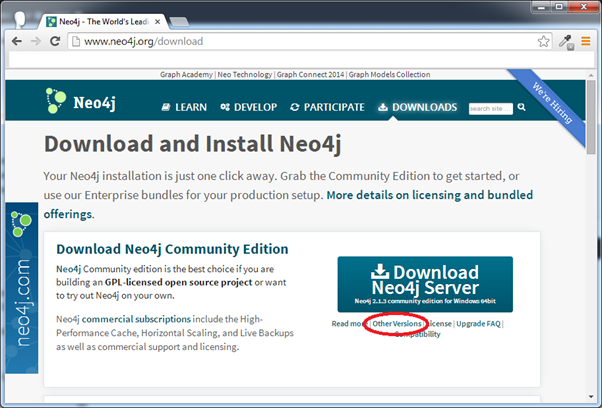
Task: Open the Graph Connect 2014 link
Action: [310, 74]
